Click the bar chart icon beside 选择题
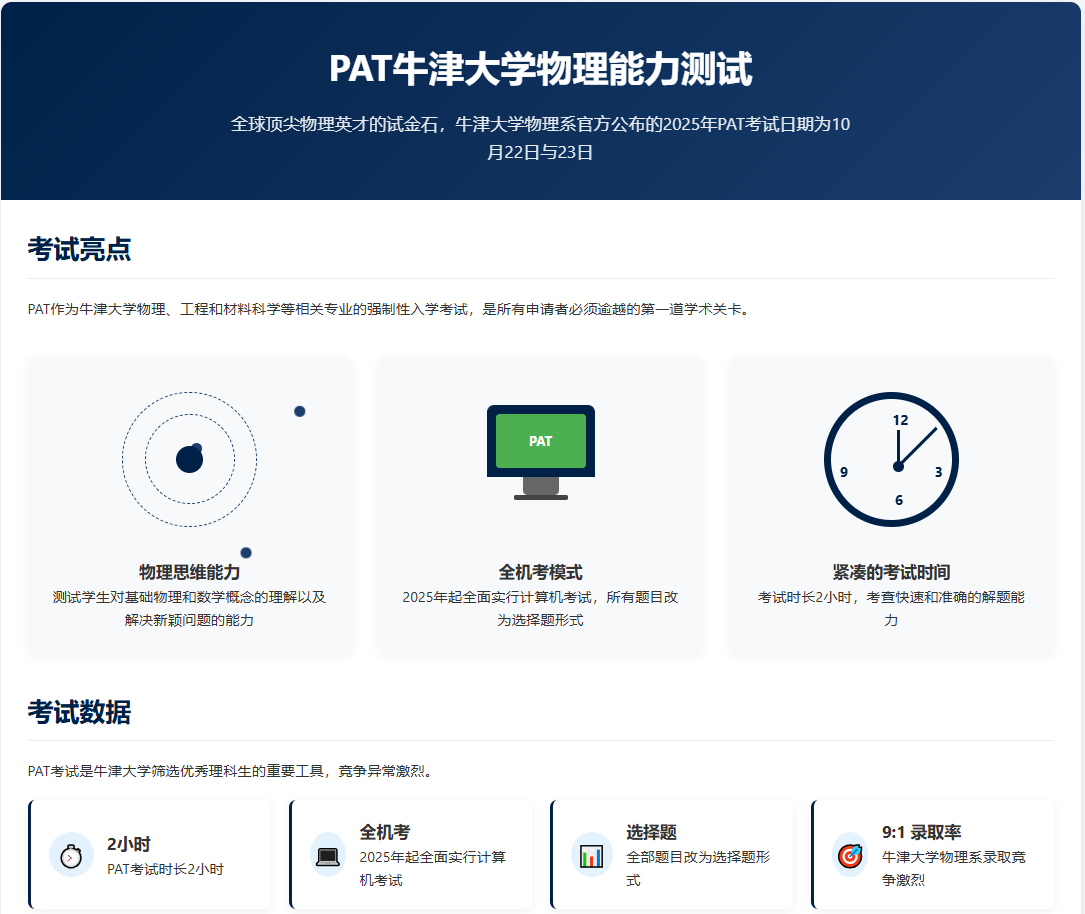This screenshot has height=914, width=1085. click(591, 856)
